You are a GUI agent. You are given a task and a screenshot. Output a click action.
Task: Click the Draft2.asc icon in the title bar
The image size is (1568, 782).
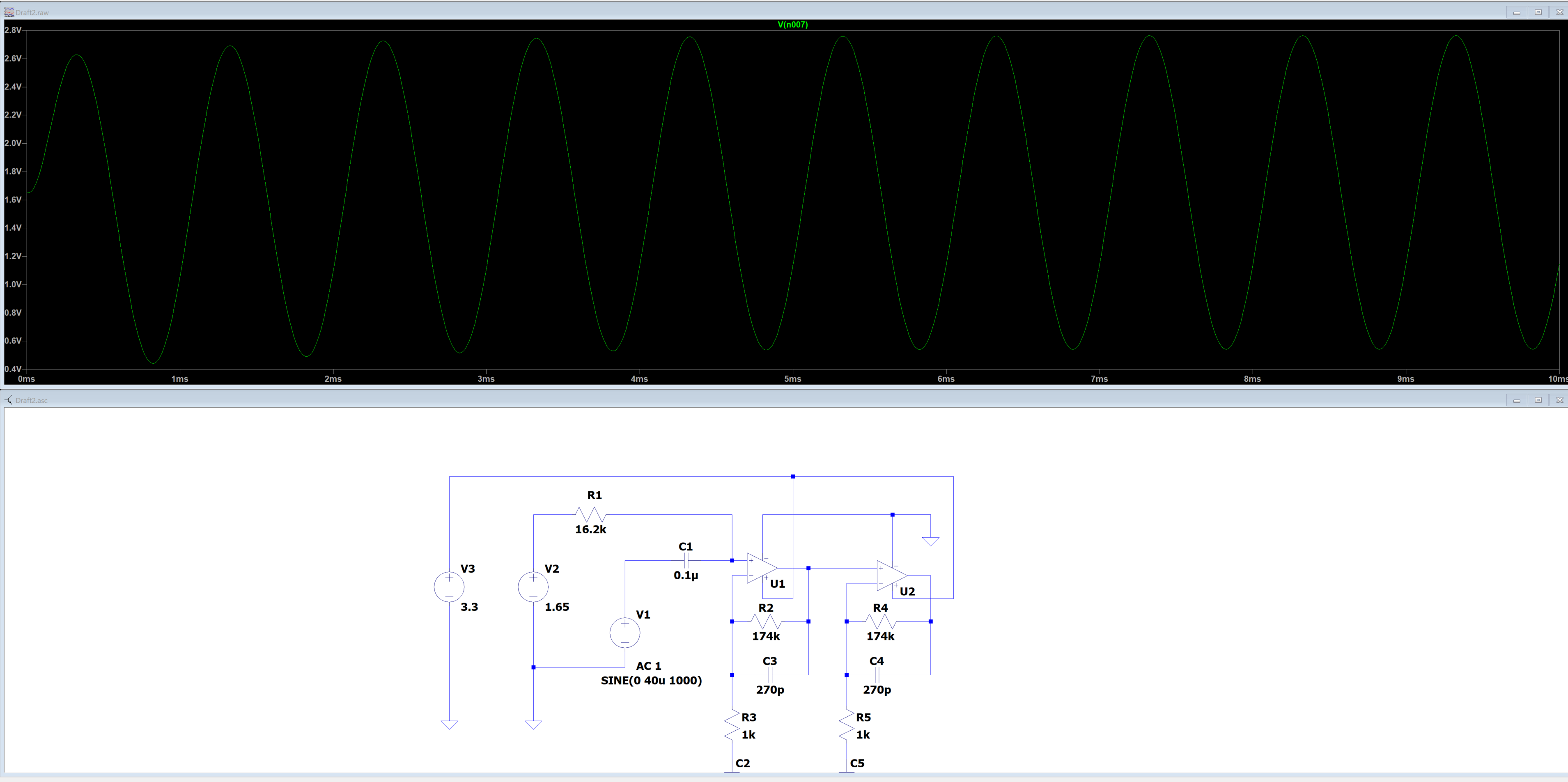9,400
